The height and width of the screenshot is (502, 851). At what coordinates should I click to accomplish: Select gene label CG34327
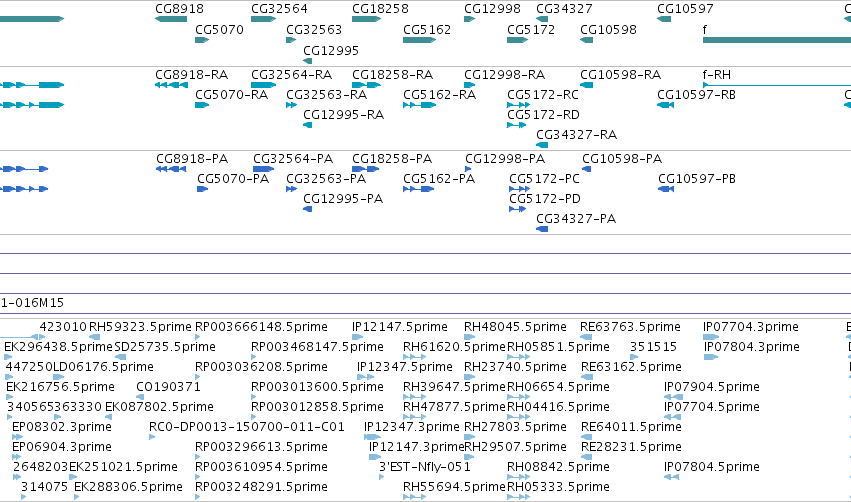pos(564,9)
